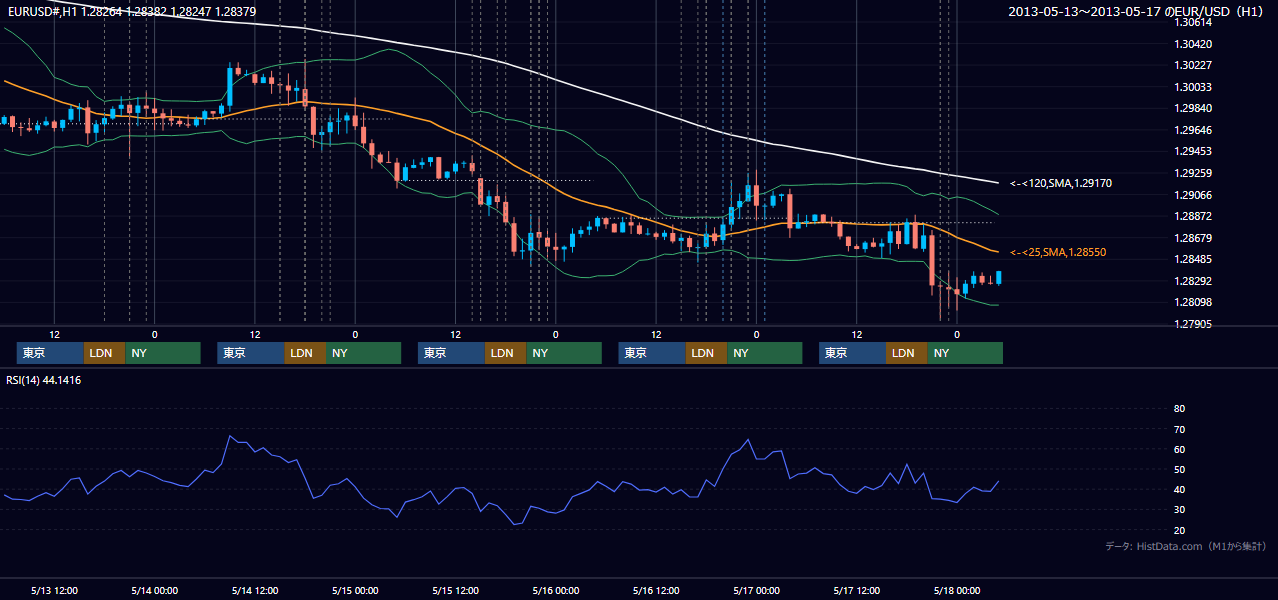Screen dimensions: 1278x600
Task: Select the RSI(14) 44.1416 indicator label
Action: tap(44, 380)
